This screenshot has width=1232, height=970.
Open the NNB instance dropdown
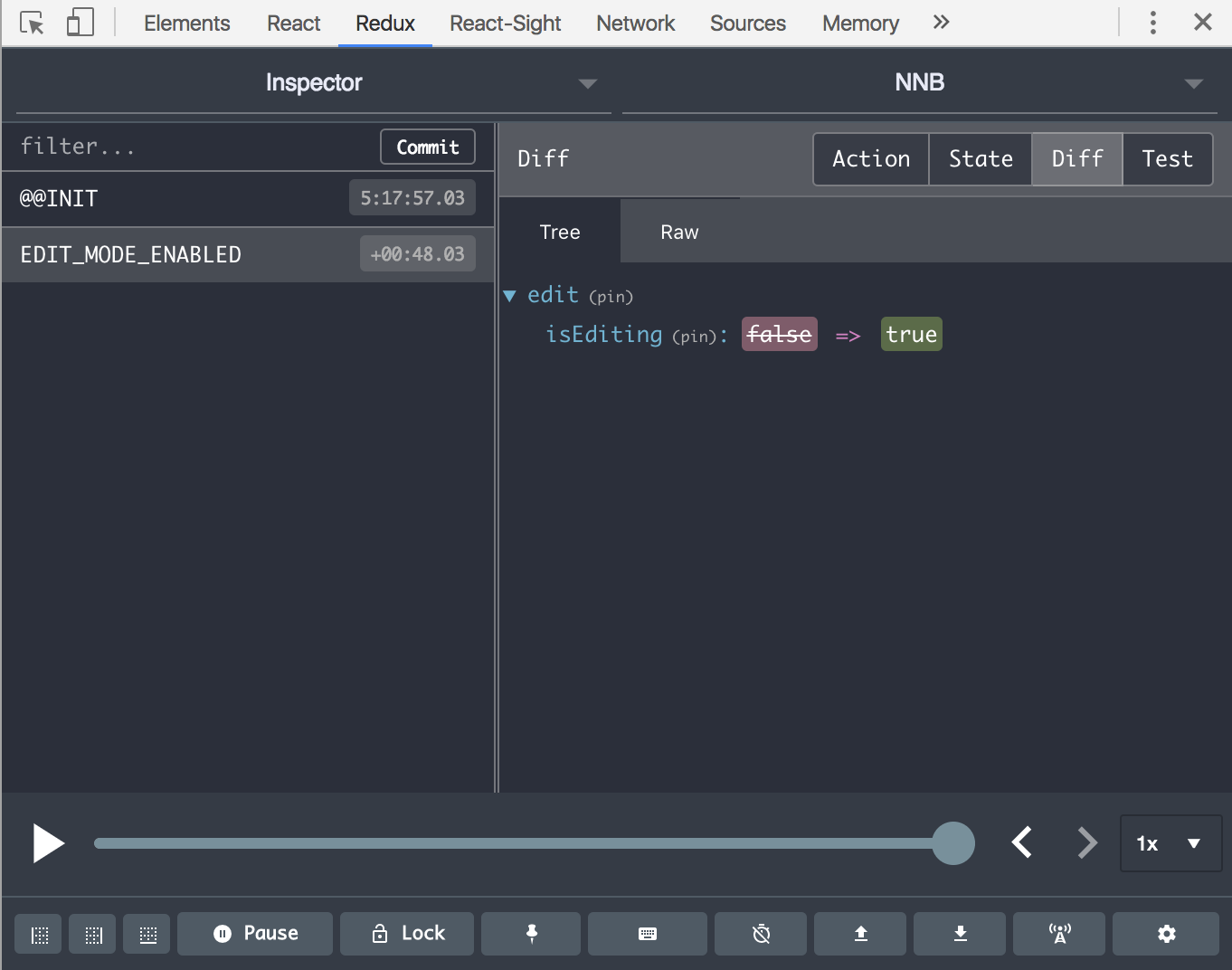920,82
